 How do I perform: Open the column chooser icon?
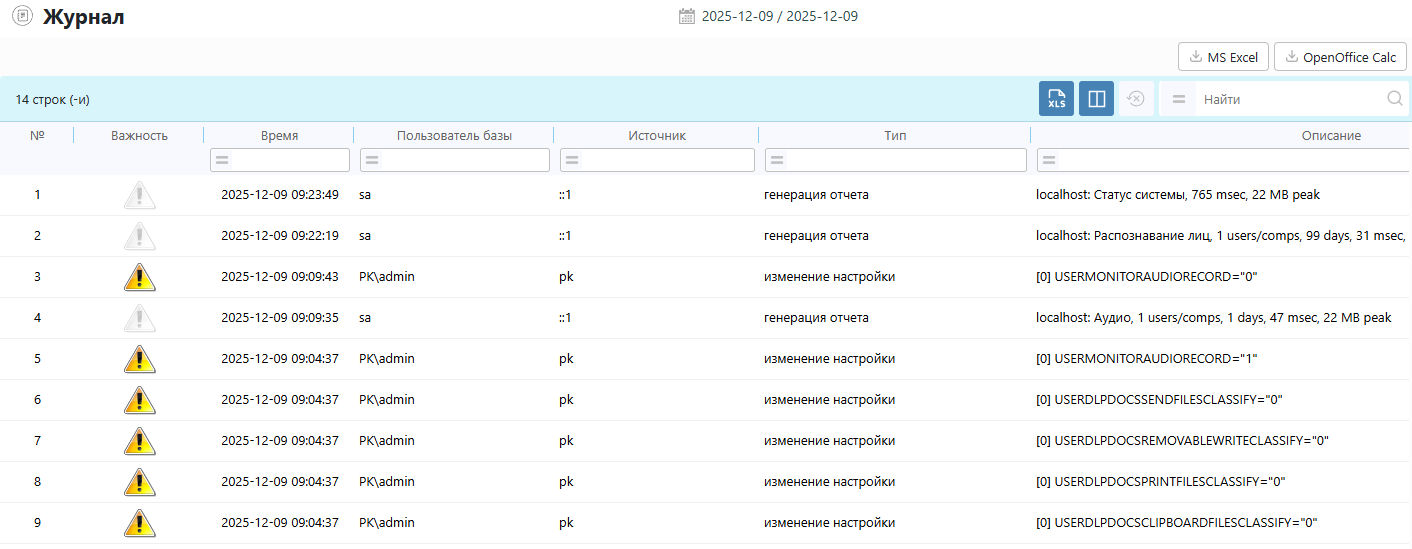click(x=1096, y=99)
